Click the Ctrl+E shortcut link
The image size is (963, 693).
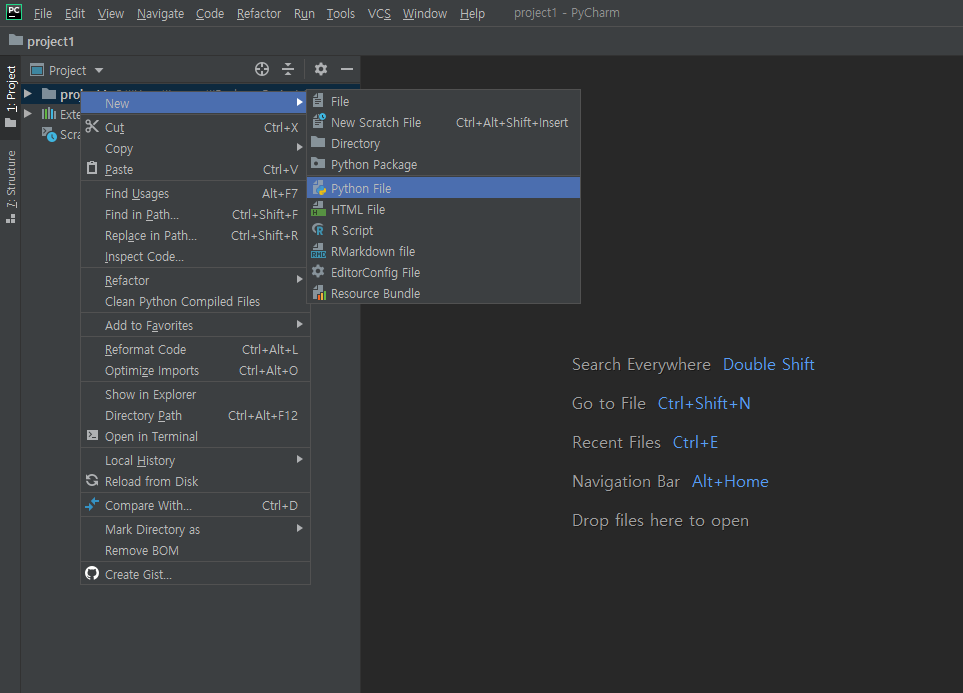[695, 442]
